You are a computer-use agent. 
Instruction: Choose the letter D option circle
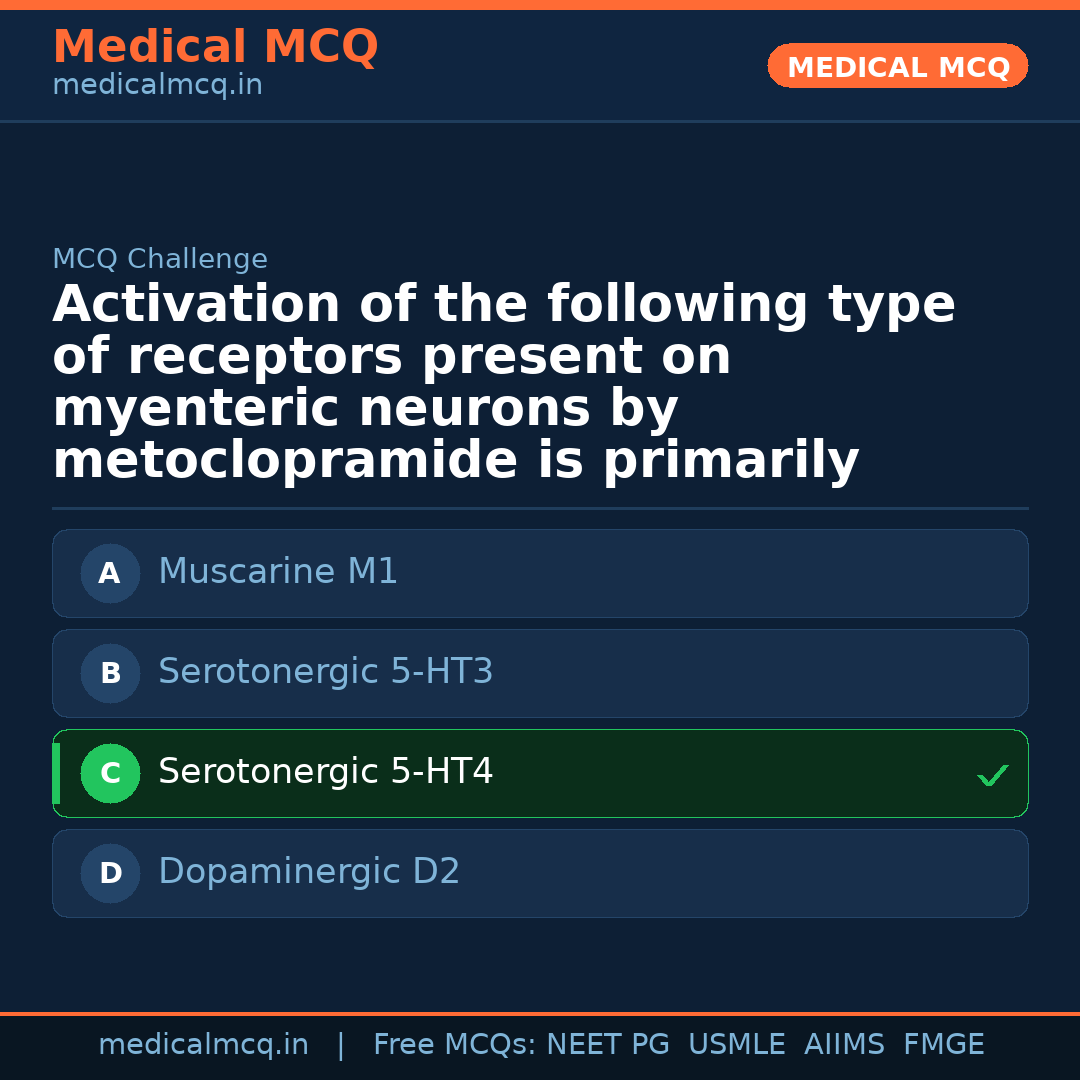(110, 873)
